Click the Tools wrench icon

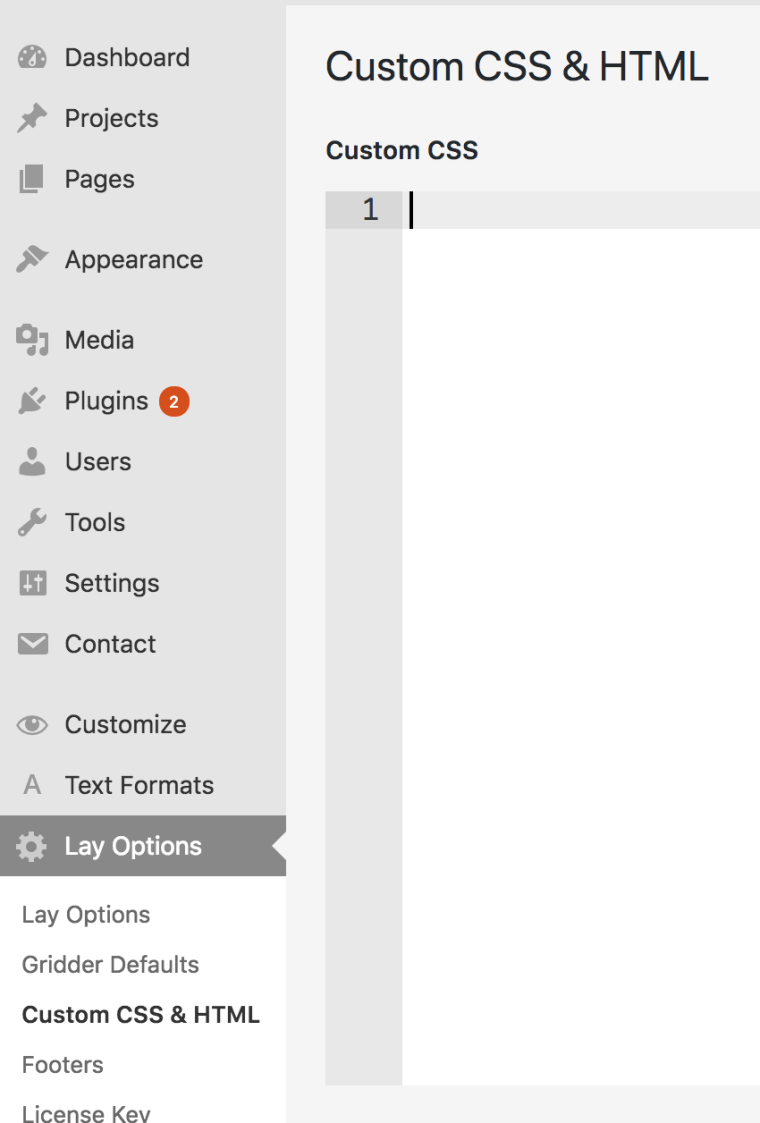pos(32,523)
